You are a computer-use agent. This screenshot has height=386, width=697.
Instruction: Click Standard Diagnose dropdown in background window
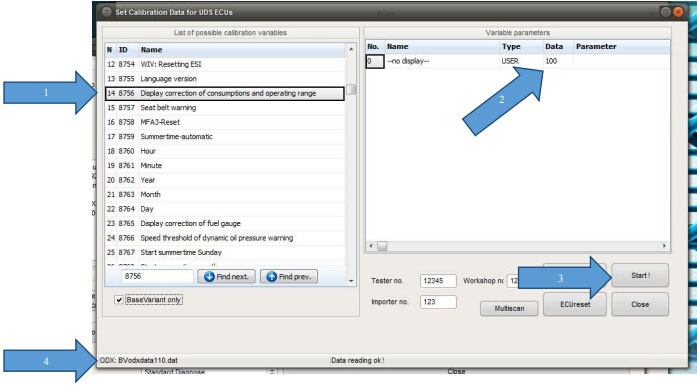pos(209,372)
